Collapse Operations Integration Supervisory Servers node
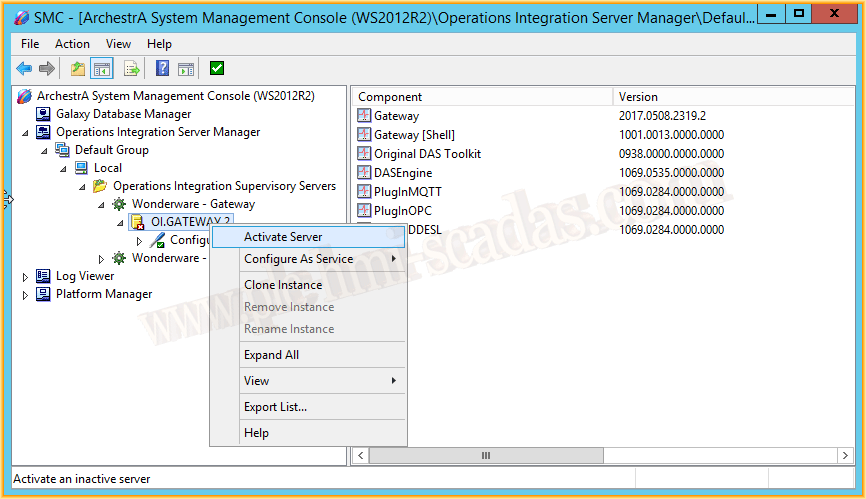Image resolution: width=866 pixels, height=499 pixels. (82, 186)
